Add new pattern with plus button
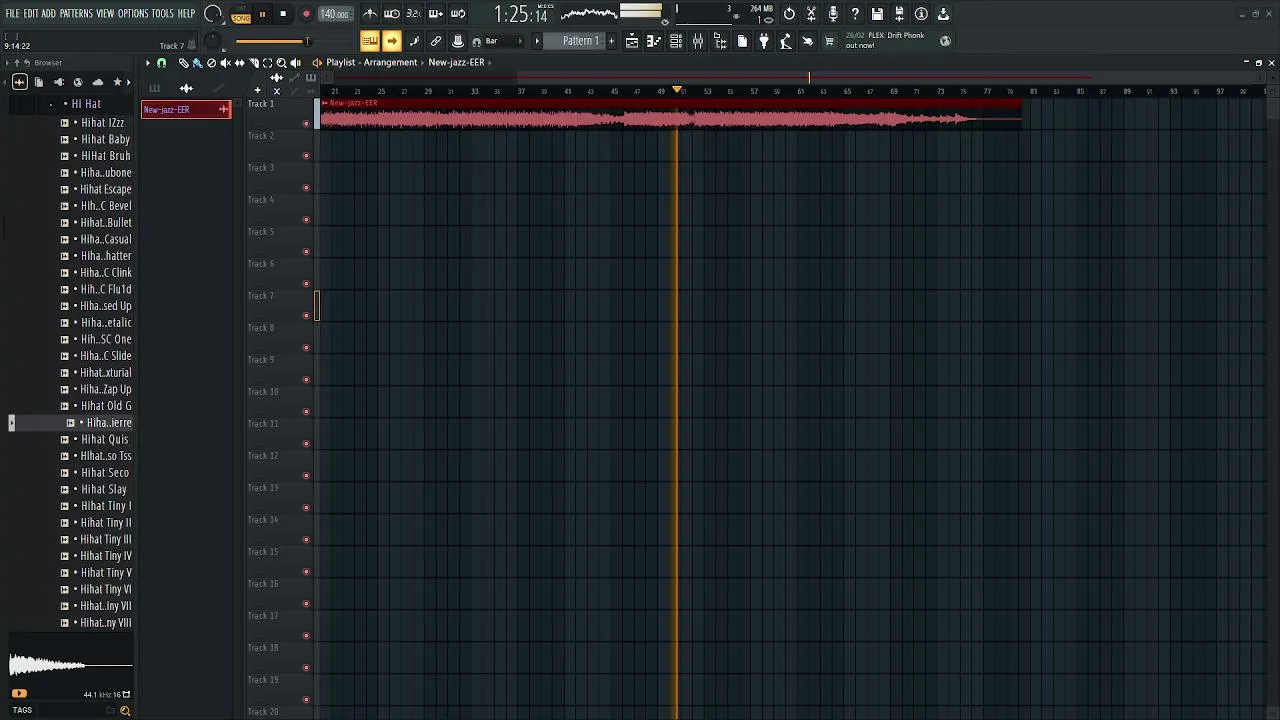Viewport: 1280px width, 720px height. 611,41
